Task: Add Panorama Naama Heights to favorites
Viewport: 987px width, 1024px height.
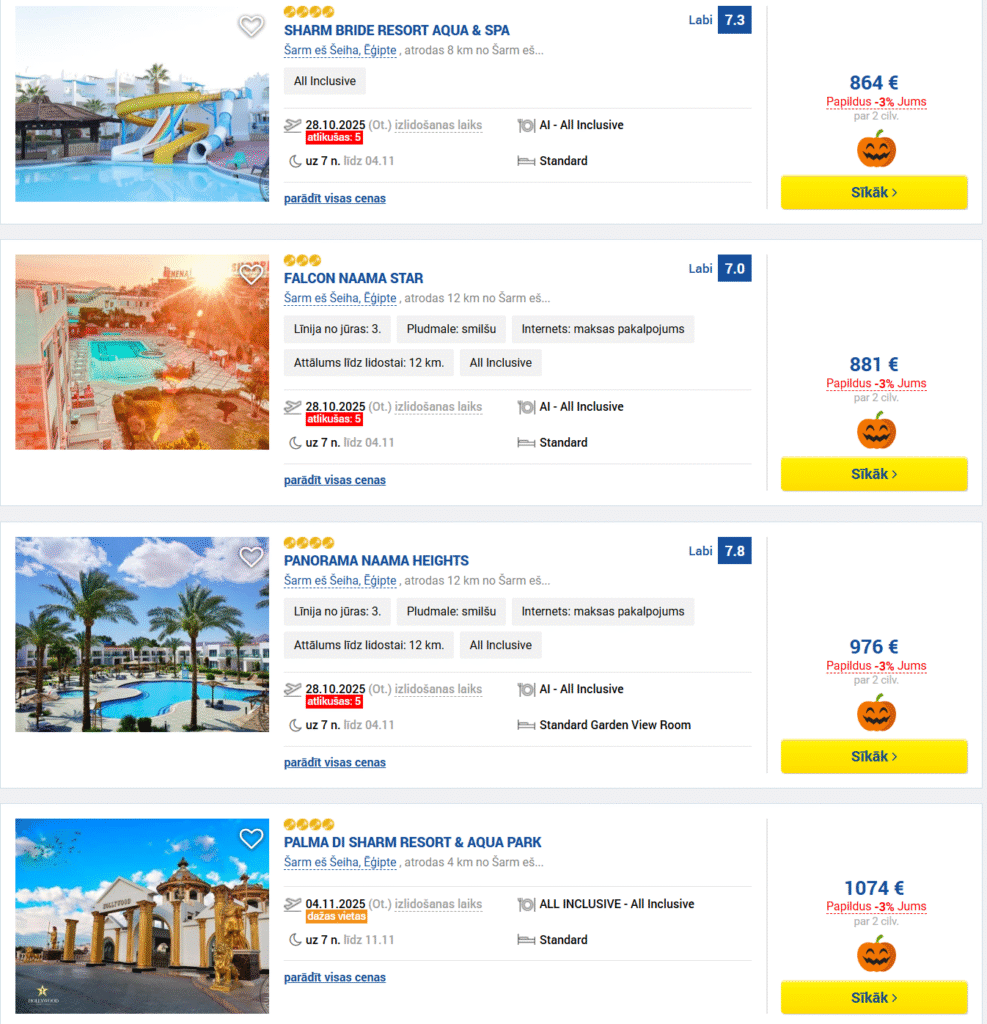Action: (251, 557)
